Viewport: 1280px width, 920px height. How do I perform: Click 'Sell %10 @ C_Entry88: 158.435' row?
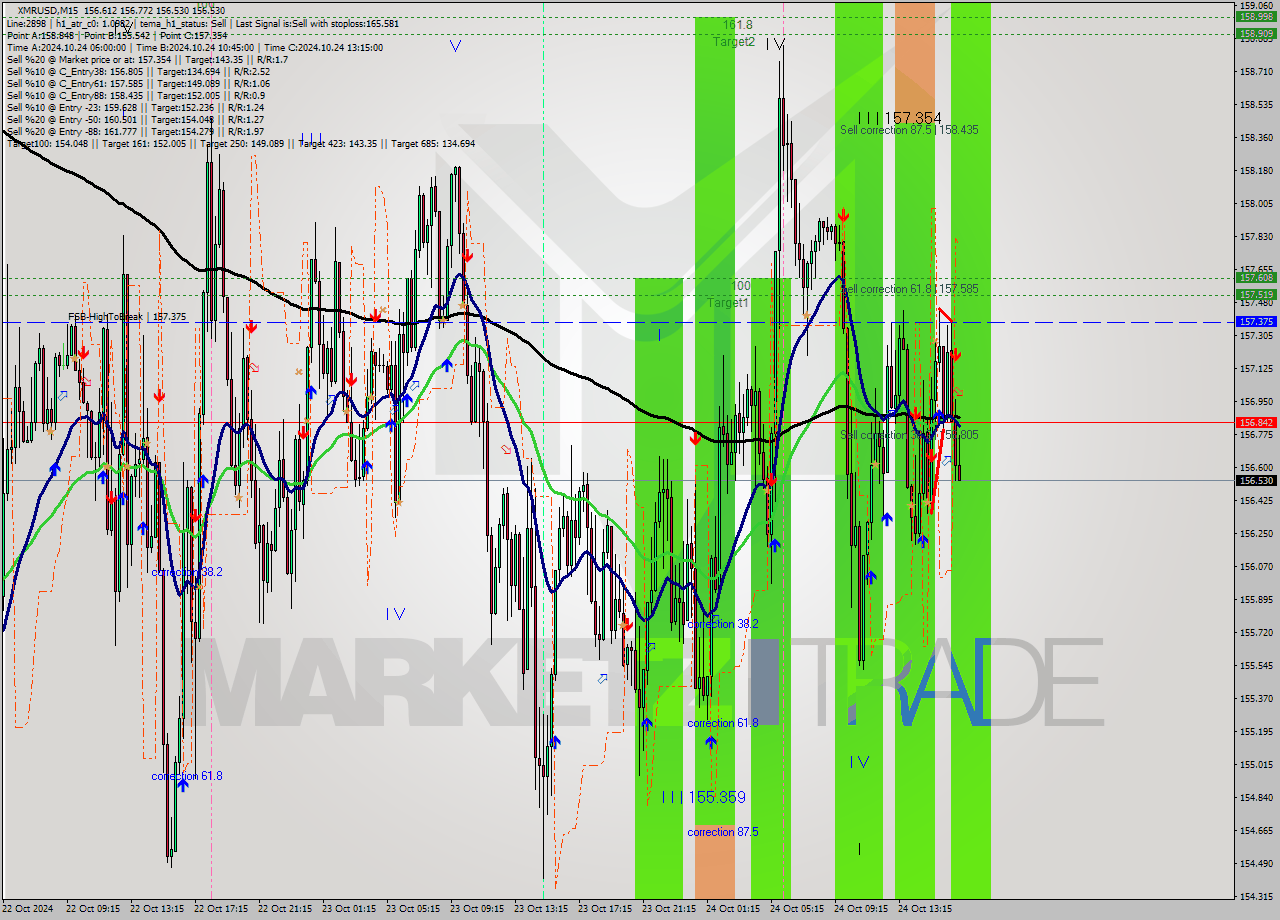click(138, 95)
